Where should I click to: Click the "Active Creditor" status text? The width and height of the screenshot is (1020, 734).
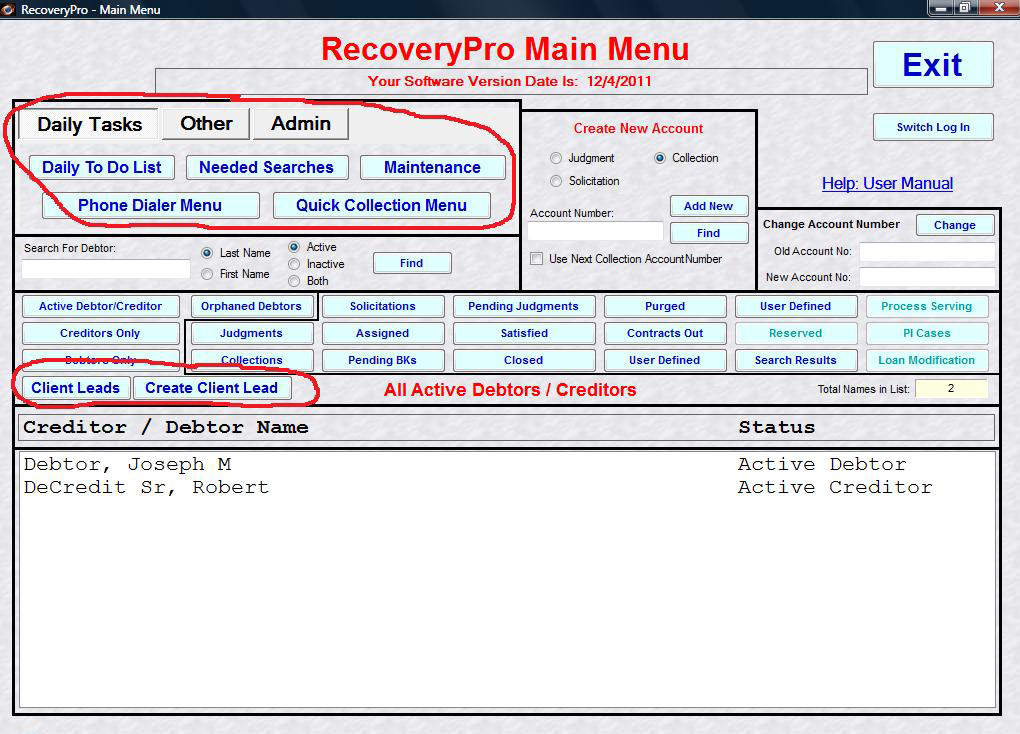coord(835,487)
